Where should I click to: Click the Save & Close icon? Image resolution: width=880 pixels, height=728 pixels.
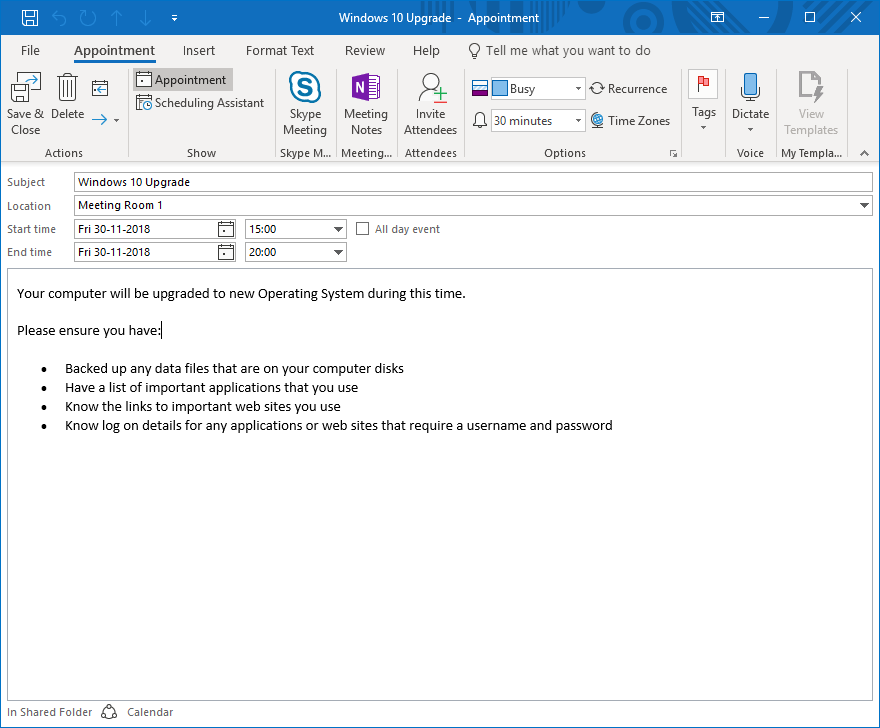point(25,88)
